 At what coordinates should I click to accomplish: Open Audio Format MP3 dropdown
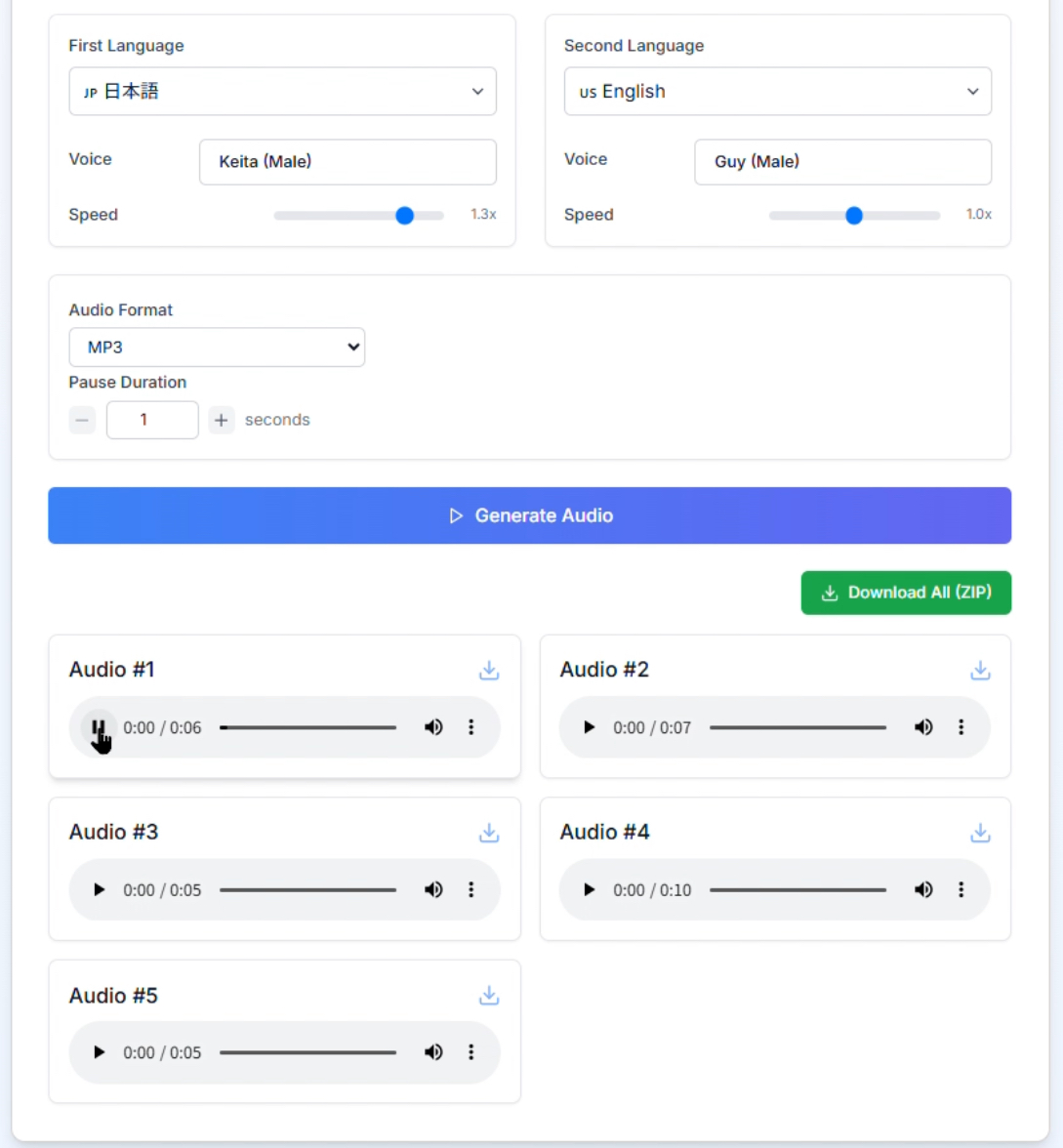tap(217, 348)
